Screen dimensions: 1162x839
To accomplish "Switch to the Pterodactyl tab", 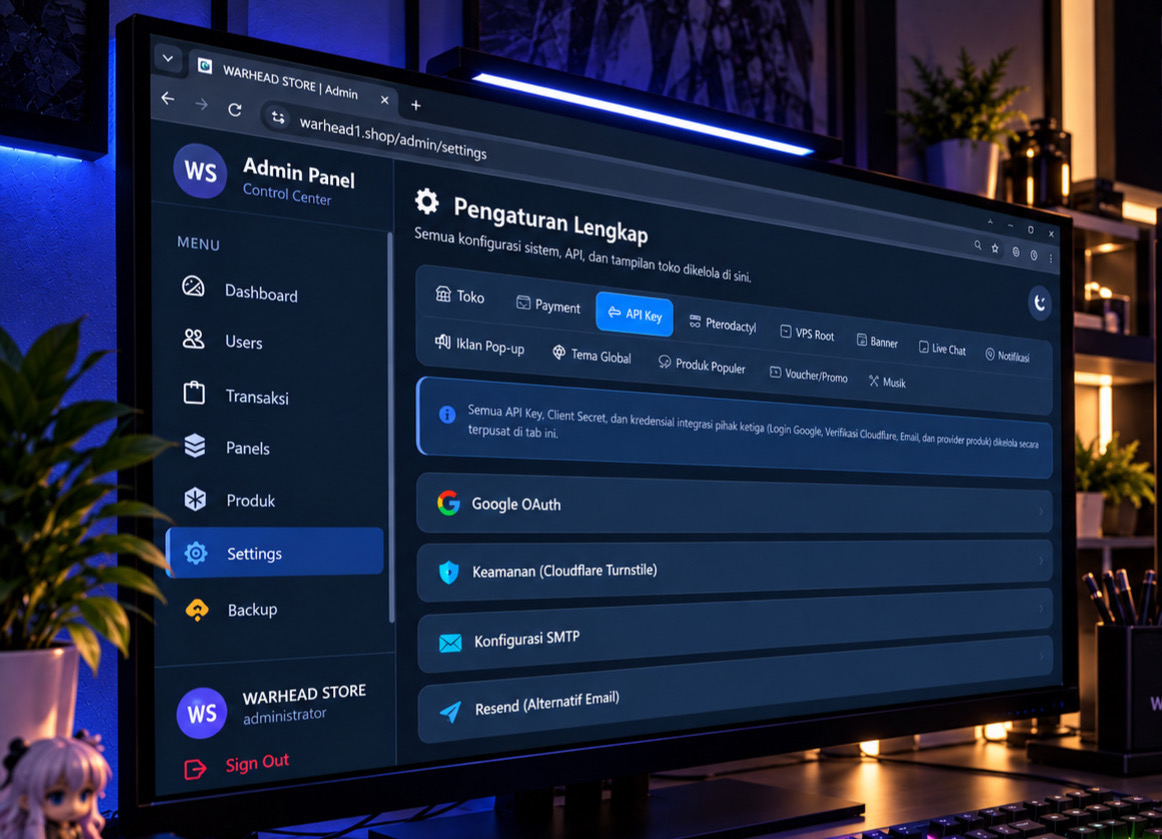I will pyautogui.click(x=723, y=324).
